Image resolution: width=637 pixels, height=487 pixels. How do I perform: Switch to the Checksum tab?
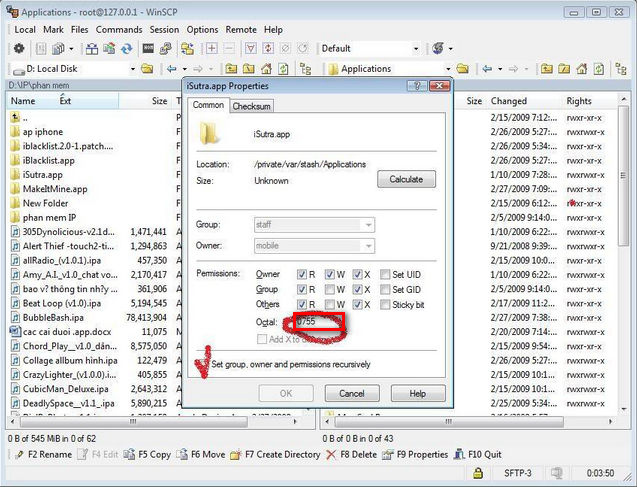click(x=251, y=106)
